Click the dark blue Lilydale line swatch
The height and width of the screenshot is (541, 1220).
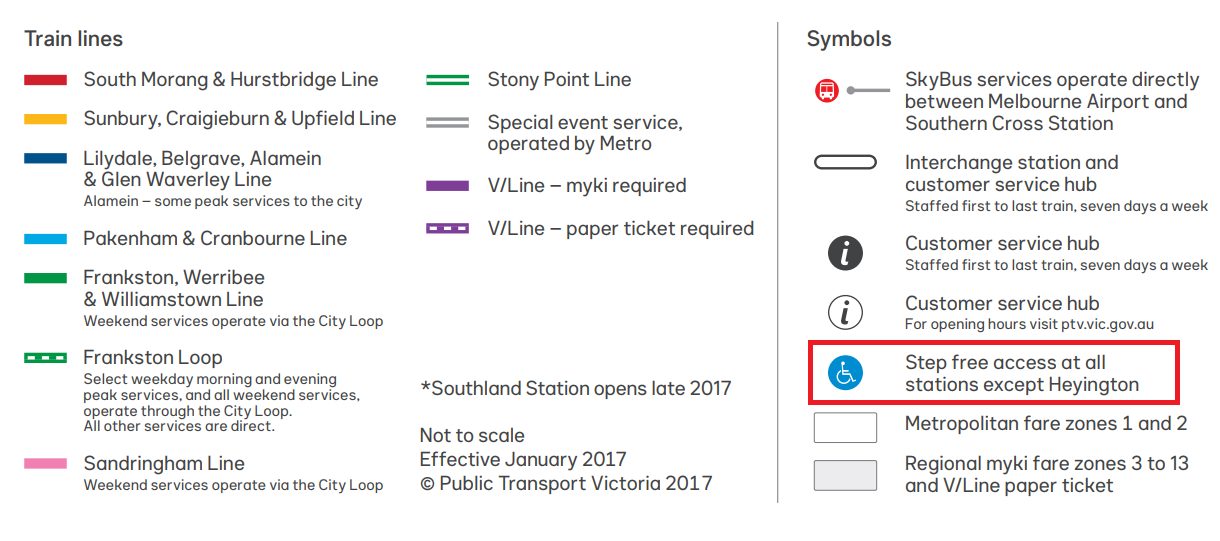coord(46,158)
